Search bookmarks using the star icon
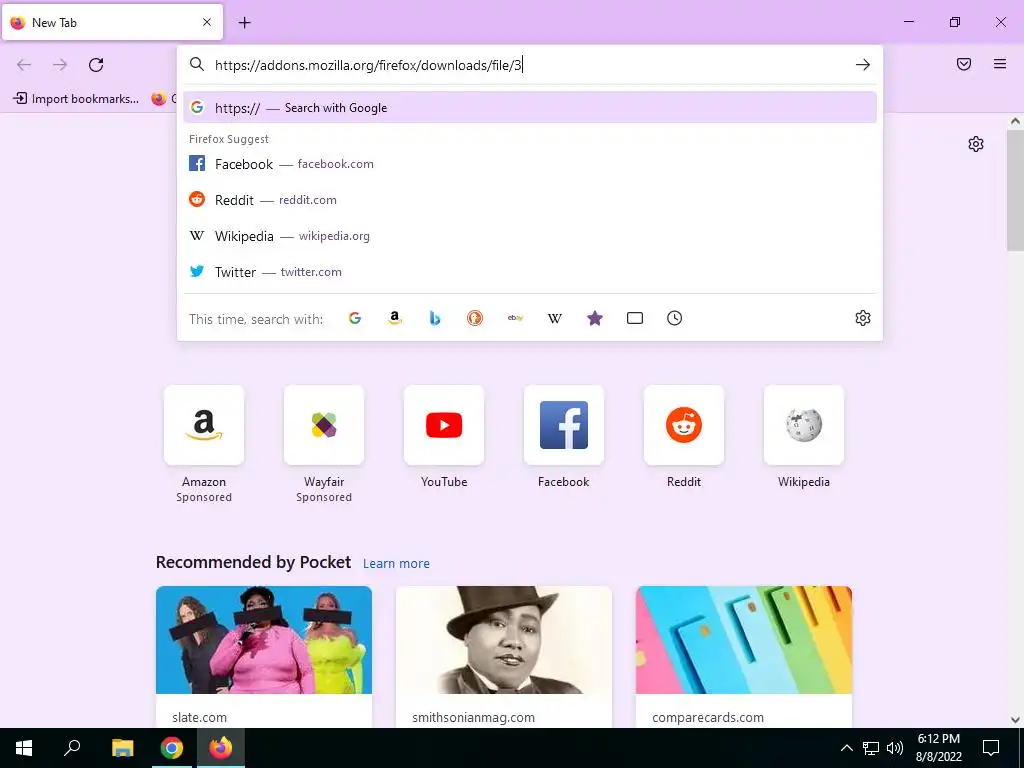 coord(595,318)
